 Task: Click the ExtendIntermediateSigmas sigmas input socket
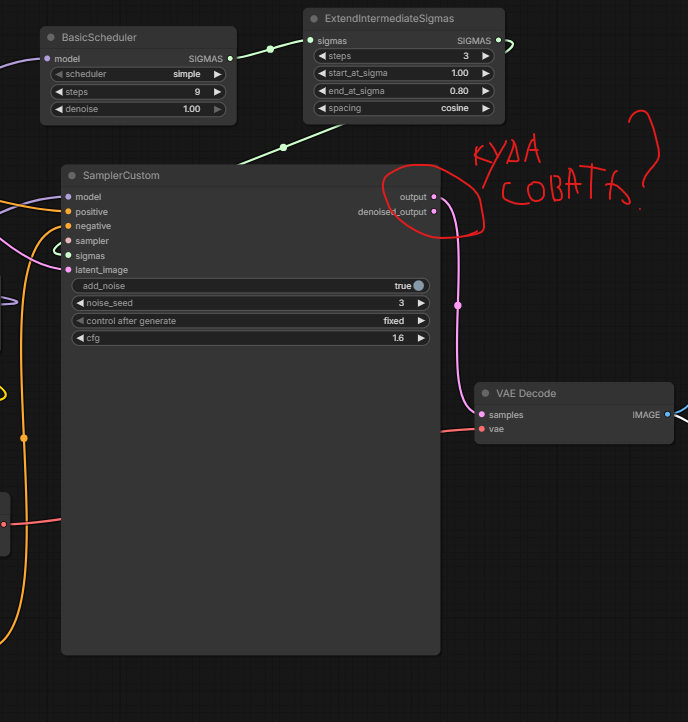[x=310, y=41]
